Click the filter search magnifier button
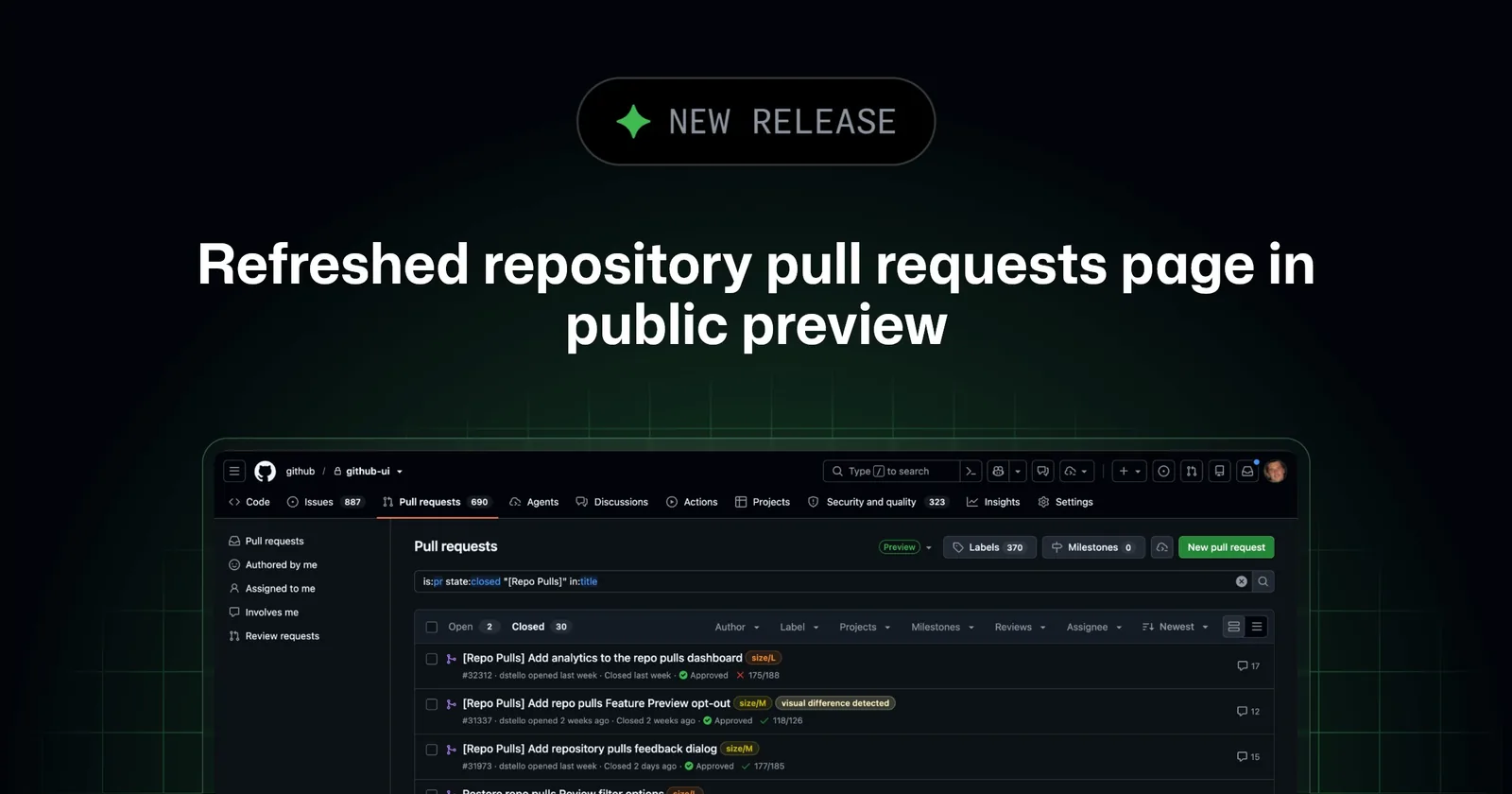Image resolution: width=1512 pixels, height=794 pixels. 1263,581
